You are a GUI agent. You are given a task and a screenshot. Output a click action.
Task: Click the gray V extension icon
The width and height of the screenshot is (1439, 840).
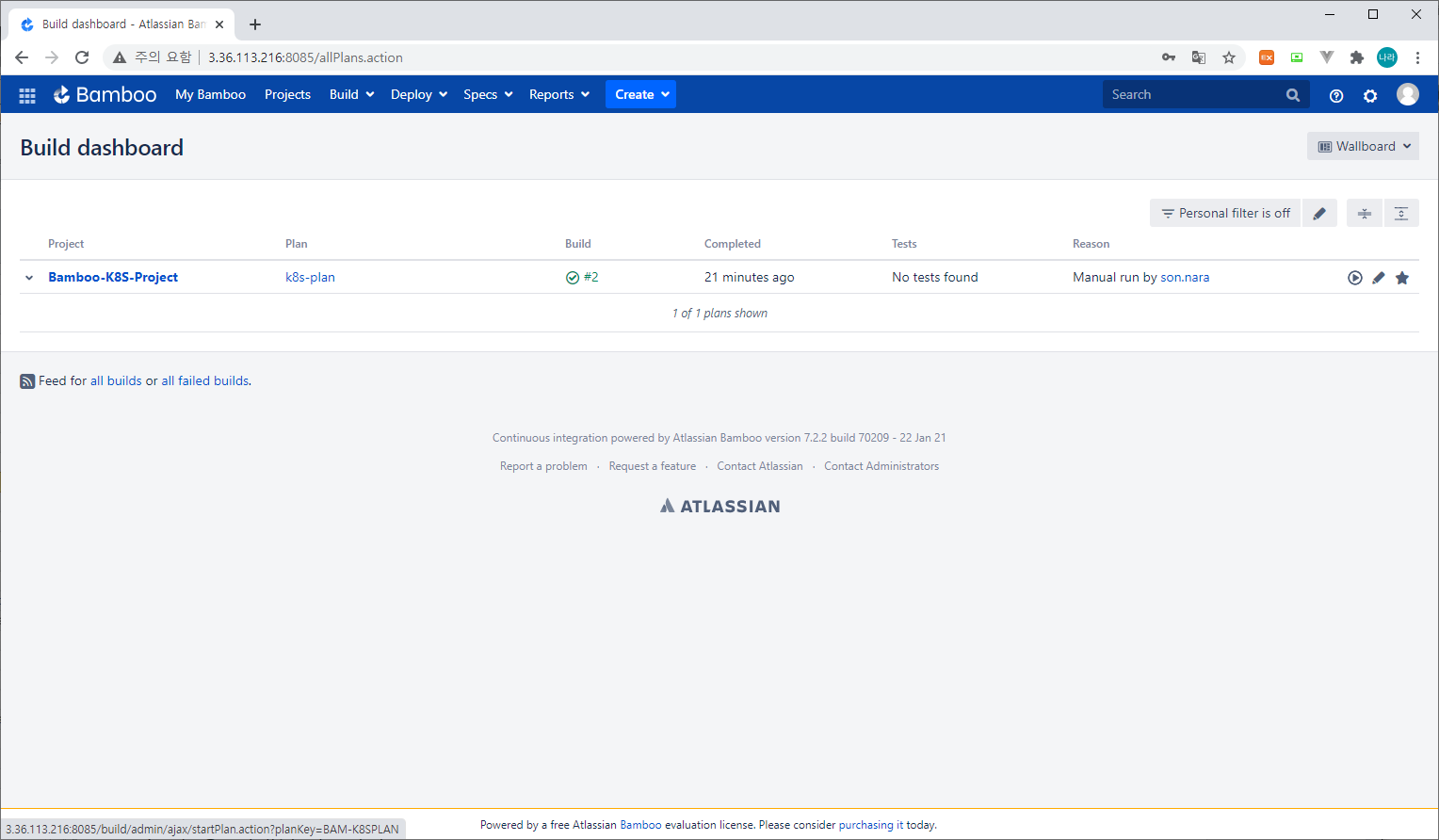click(x=1327, y=57)
